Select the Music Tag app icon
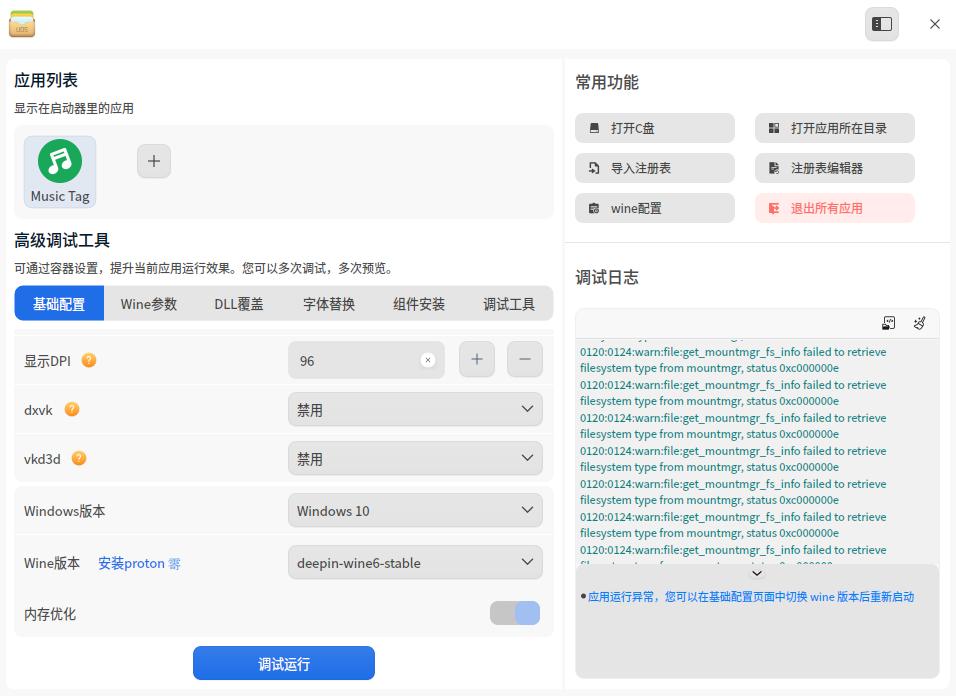The height and width of the screenshot is (696, 956). pyautogui.click(x=60, y=172)
